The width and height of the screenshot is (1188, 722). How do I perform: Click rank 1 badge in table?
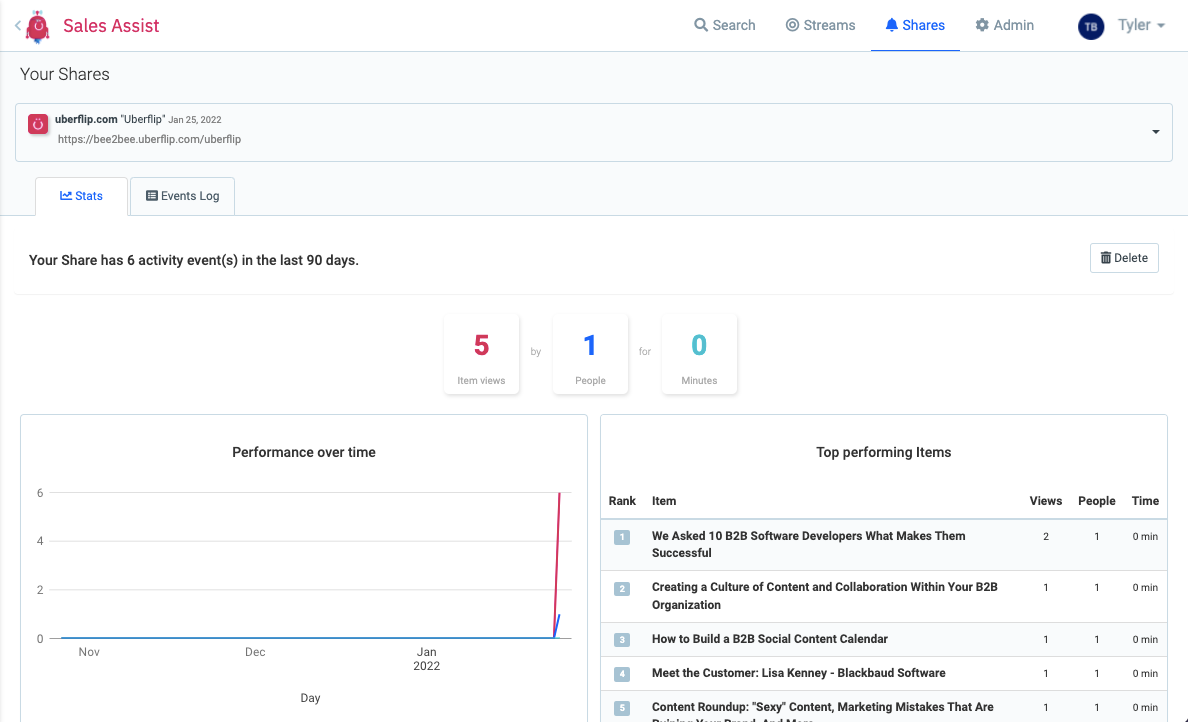622,537
